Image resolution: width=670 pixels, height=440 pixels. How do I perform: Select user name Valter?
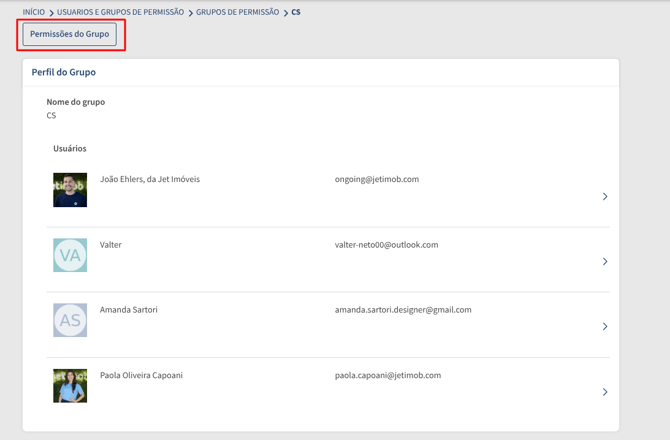tap(111, 245)
